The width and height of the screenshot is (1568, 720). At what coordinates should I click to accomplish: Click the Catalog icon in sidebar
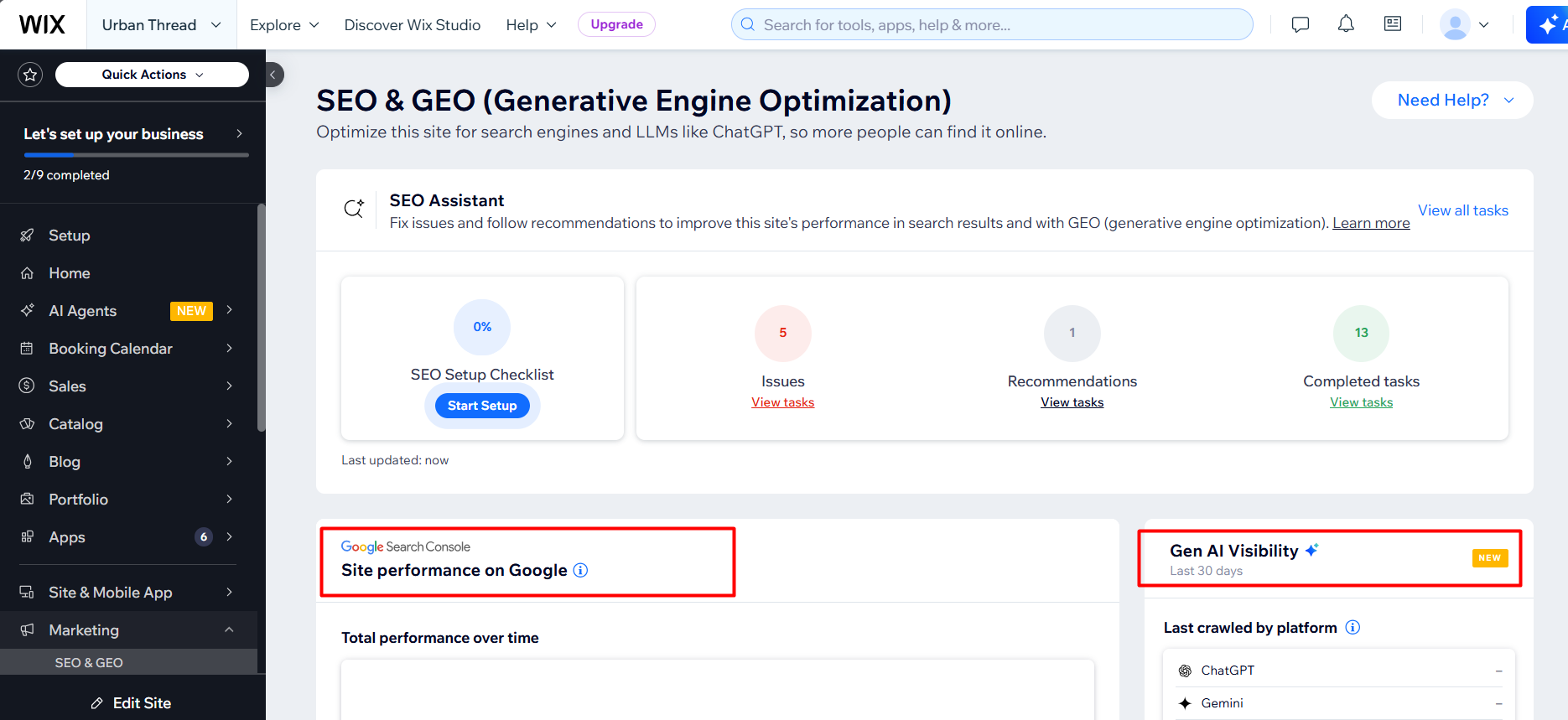pos(27,423)
